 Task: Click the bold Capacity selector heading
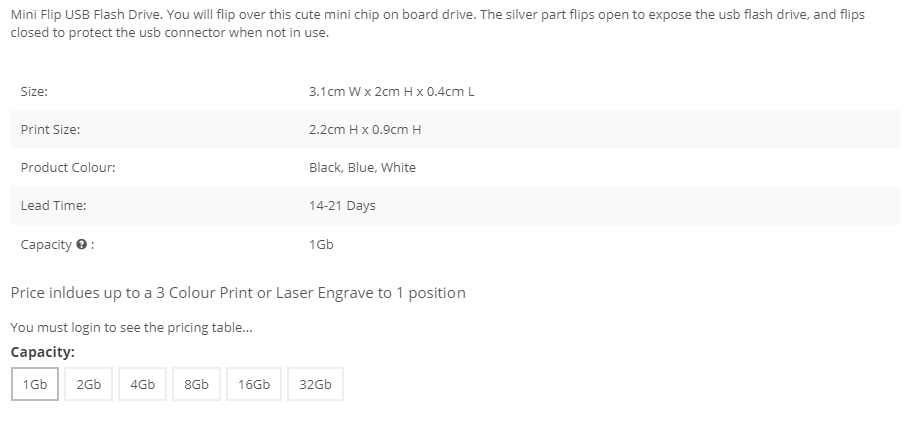click(x=43, y=352)
